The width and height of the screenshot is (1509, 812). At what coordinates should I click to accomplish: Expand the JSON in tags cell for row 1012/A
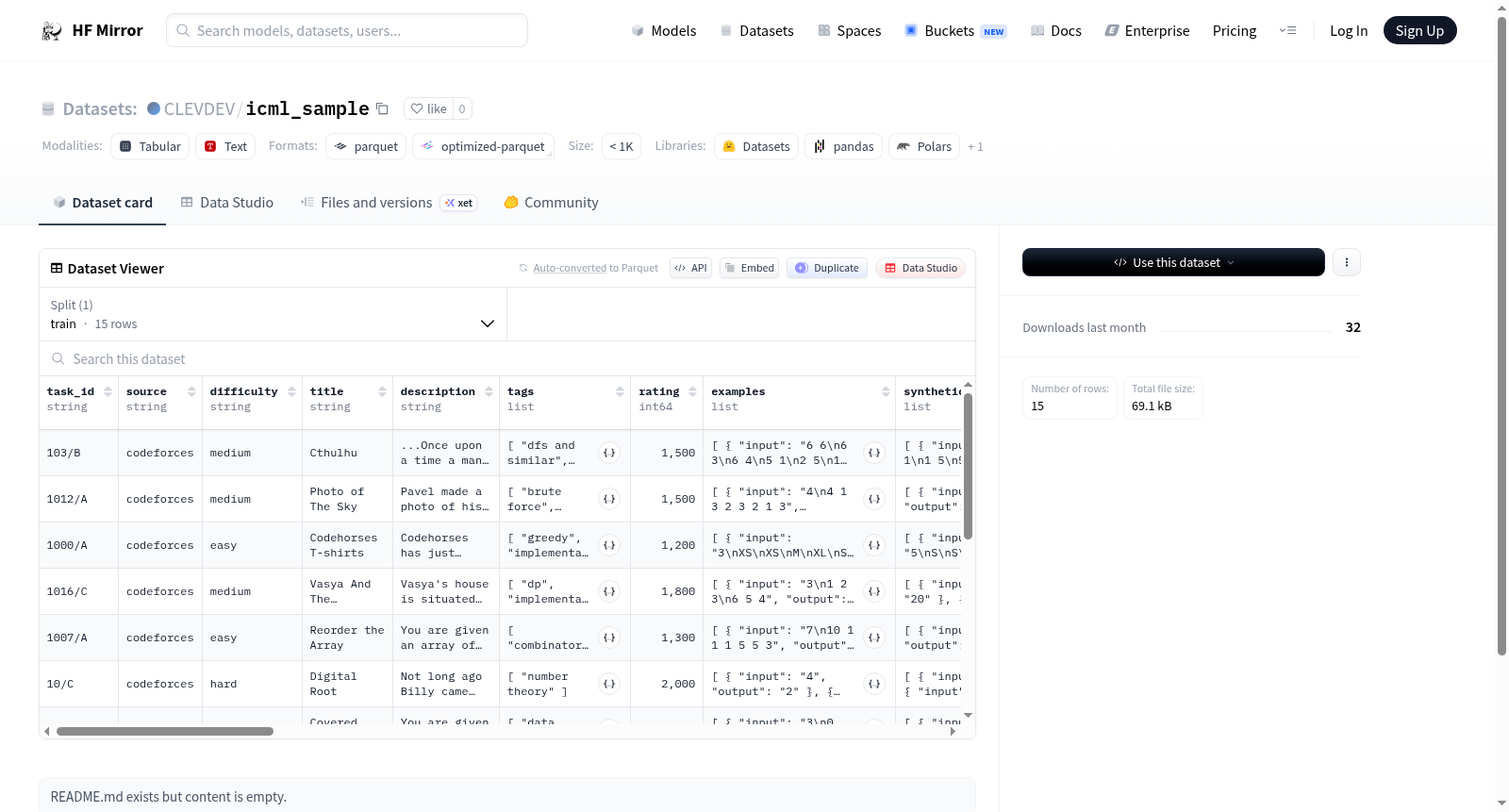click(609, 499)
